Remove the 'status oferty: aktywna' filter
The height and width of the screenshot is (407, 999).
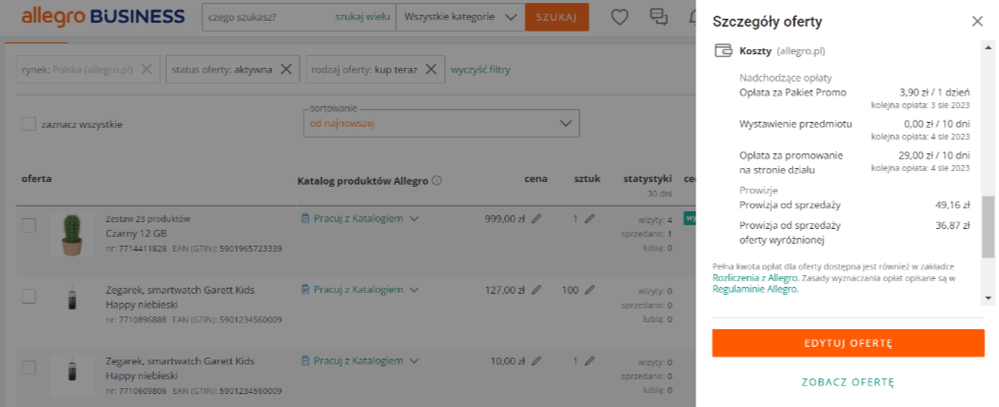[x=286, y=69]
